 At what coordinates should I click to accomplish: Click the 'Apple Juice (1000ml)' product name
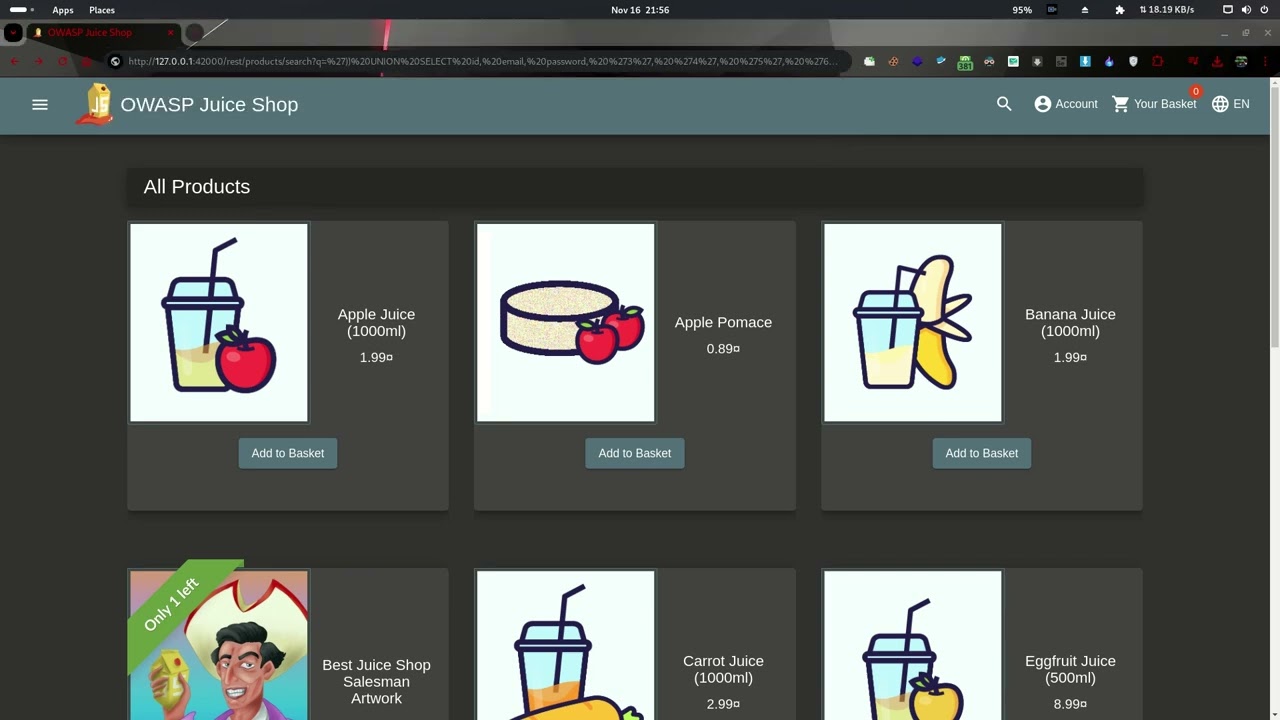coord(376,323)
